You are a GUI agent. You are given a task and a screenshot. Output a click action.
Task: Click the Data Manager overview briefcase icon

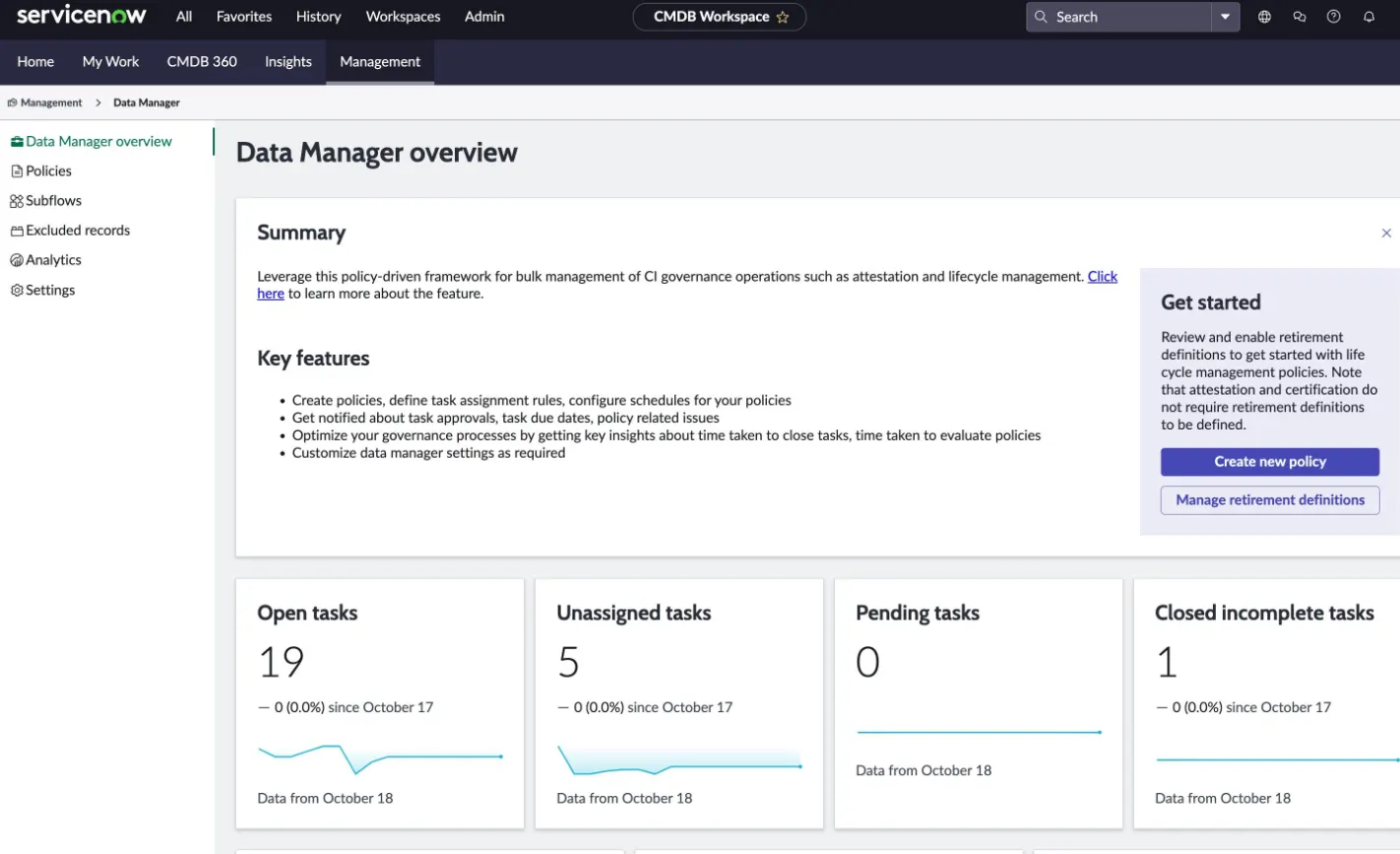17,142
